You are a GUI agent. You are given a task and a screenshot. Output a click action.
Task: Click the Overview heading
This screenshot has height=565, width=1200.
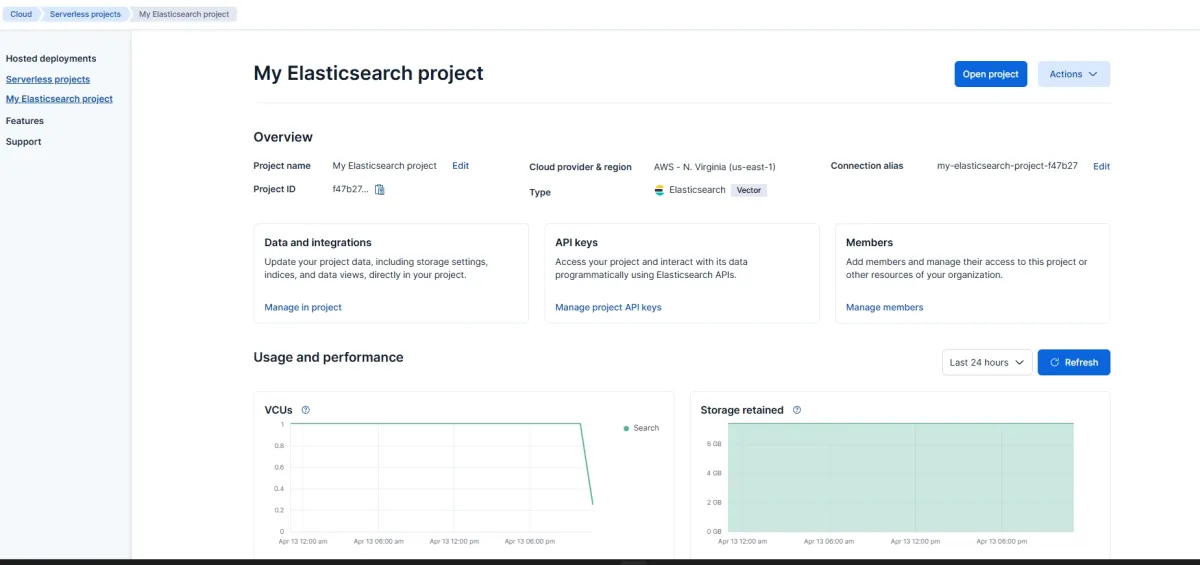coord(283,137)
